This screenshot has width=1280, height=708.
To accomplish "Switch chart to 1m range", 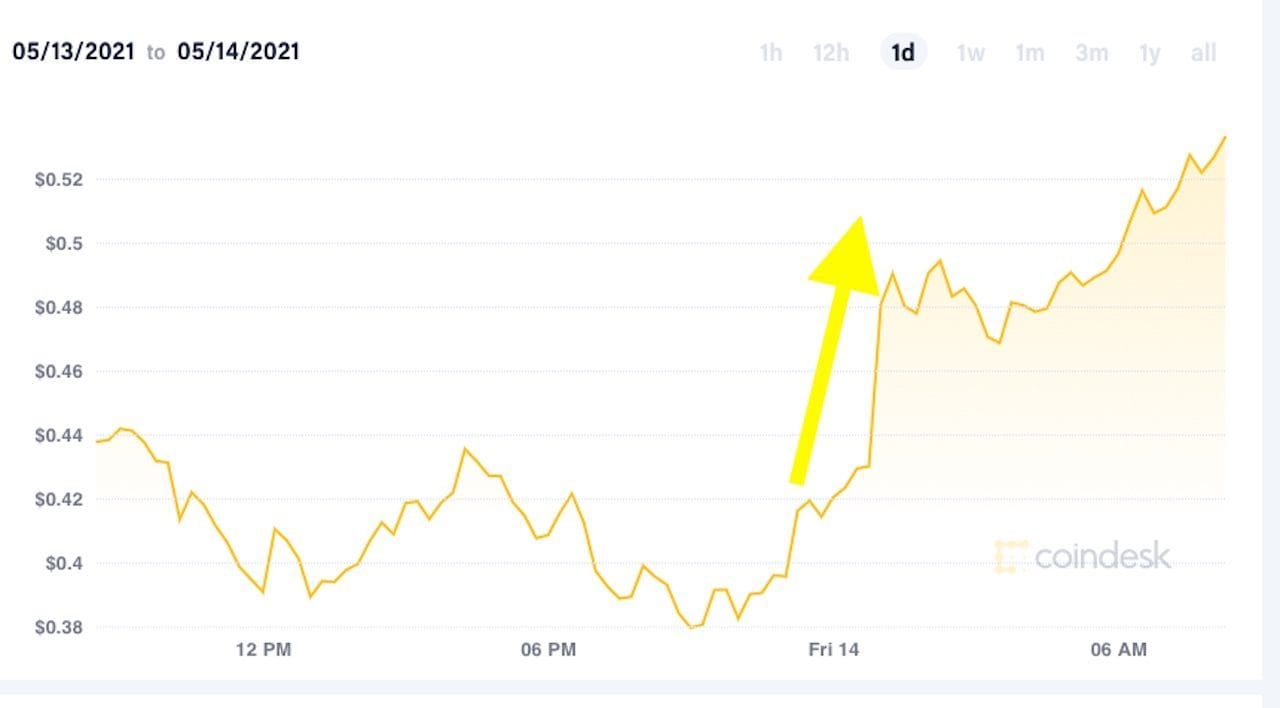I will (1030, 53).
